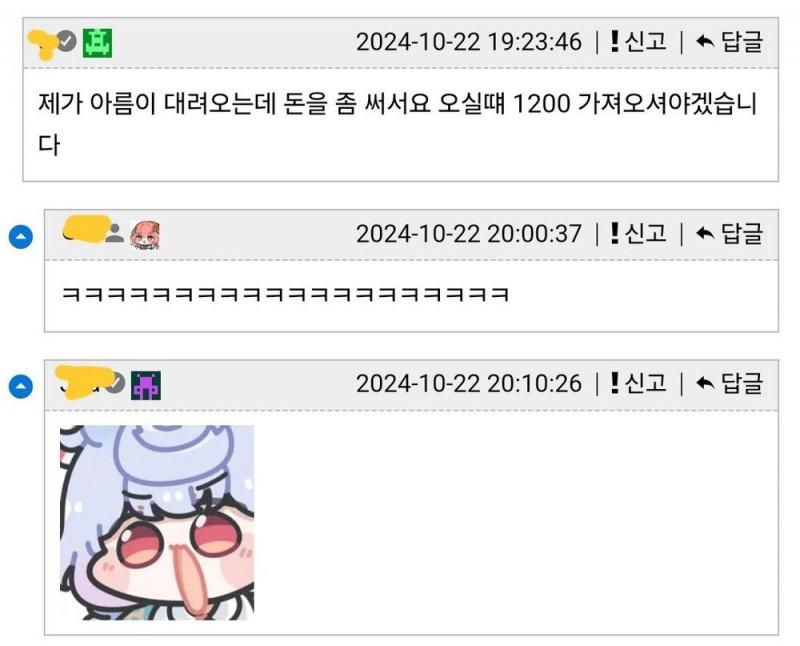
Task: Click the green pixel avatar on first comment
Action: point(97,42)
